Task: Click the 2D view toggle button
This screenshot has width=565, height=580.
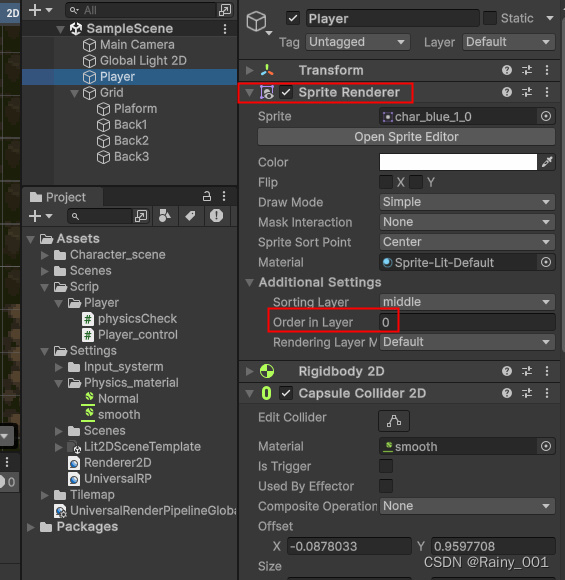Action: pos(10,13)
